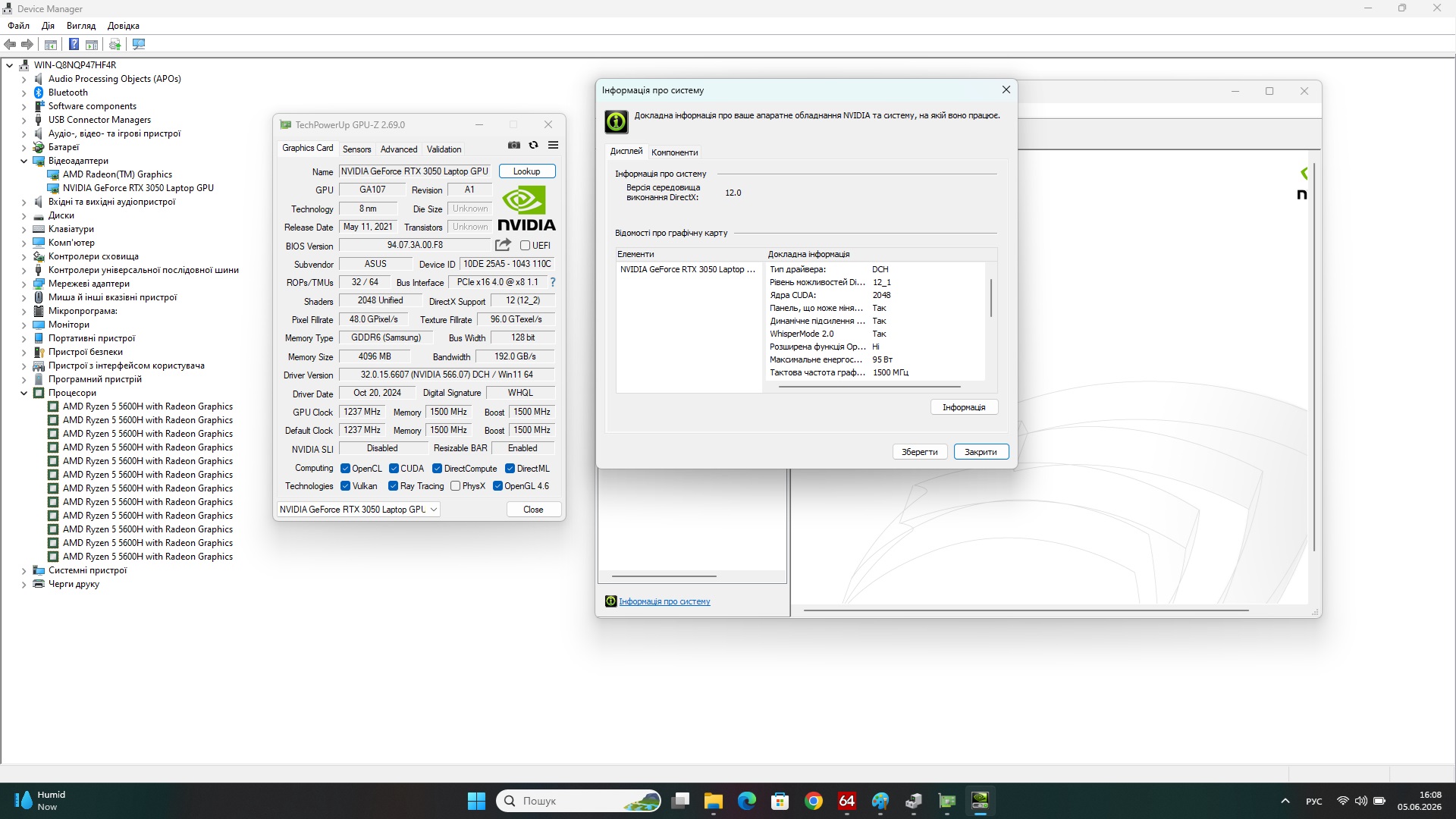Toggle the OpenGL 4.6 checkbox
The width and height of the screenshot is (1456, 819).
(497, 486)
